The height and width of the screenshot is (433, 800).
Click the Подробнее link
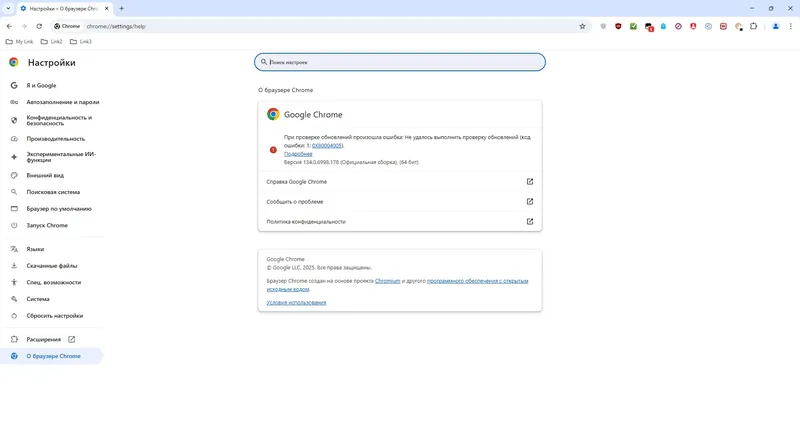(x=298, y=154)
